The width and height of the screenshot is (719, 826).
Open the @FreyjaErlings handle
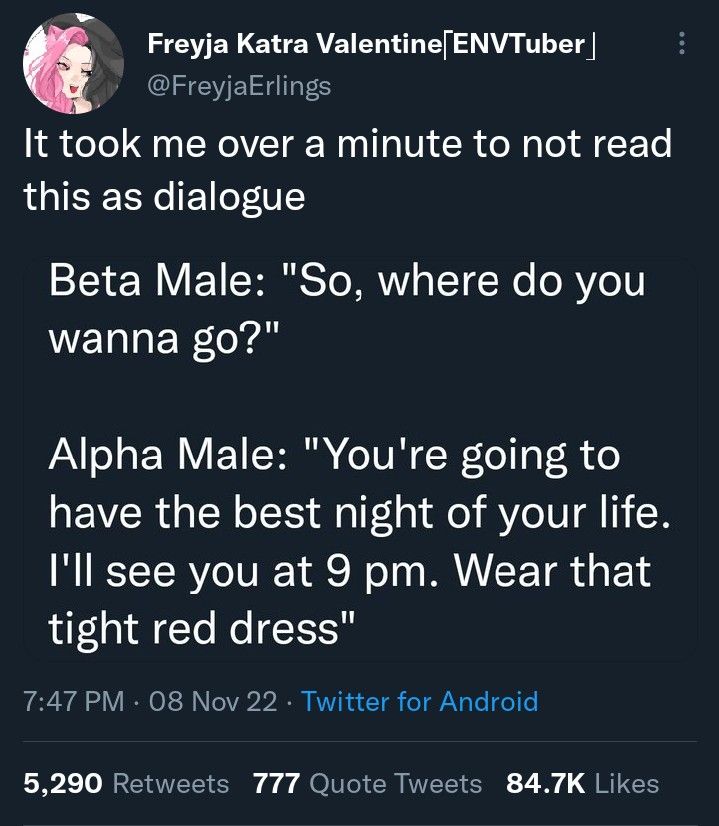(239, 86)
